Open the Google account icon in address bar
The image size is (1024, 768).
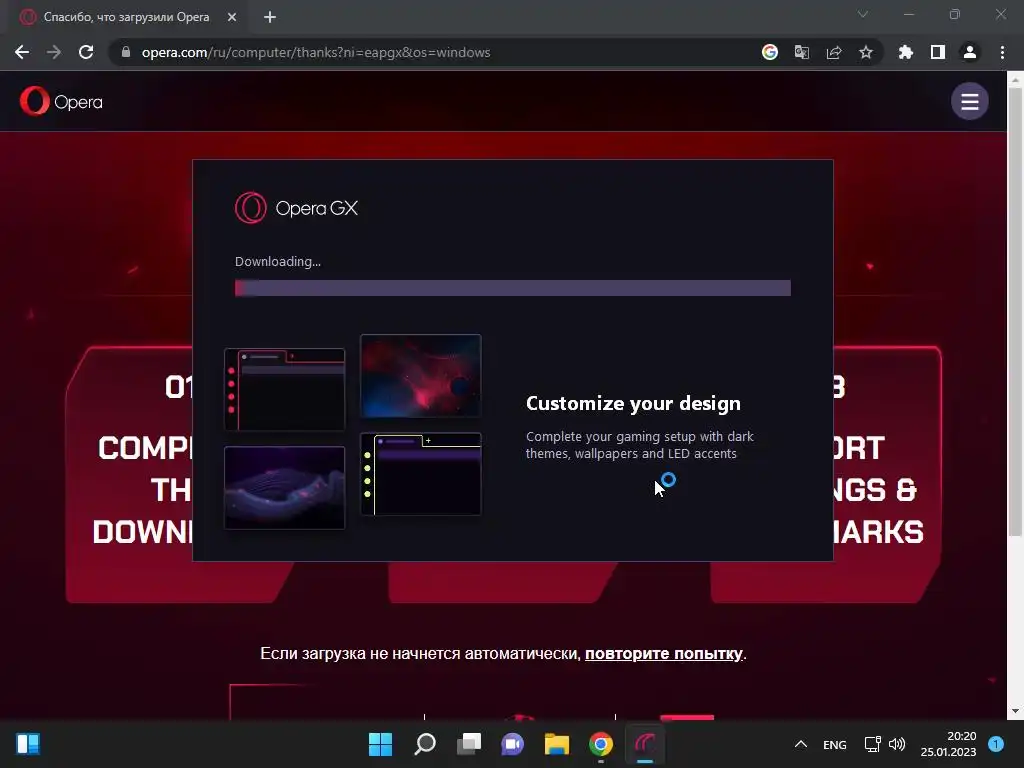(770, 52)
